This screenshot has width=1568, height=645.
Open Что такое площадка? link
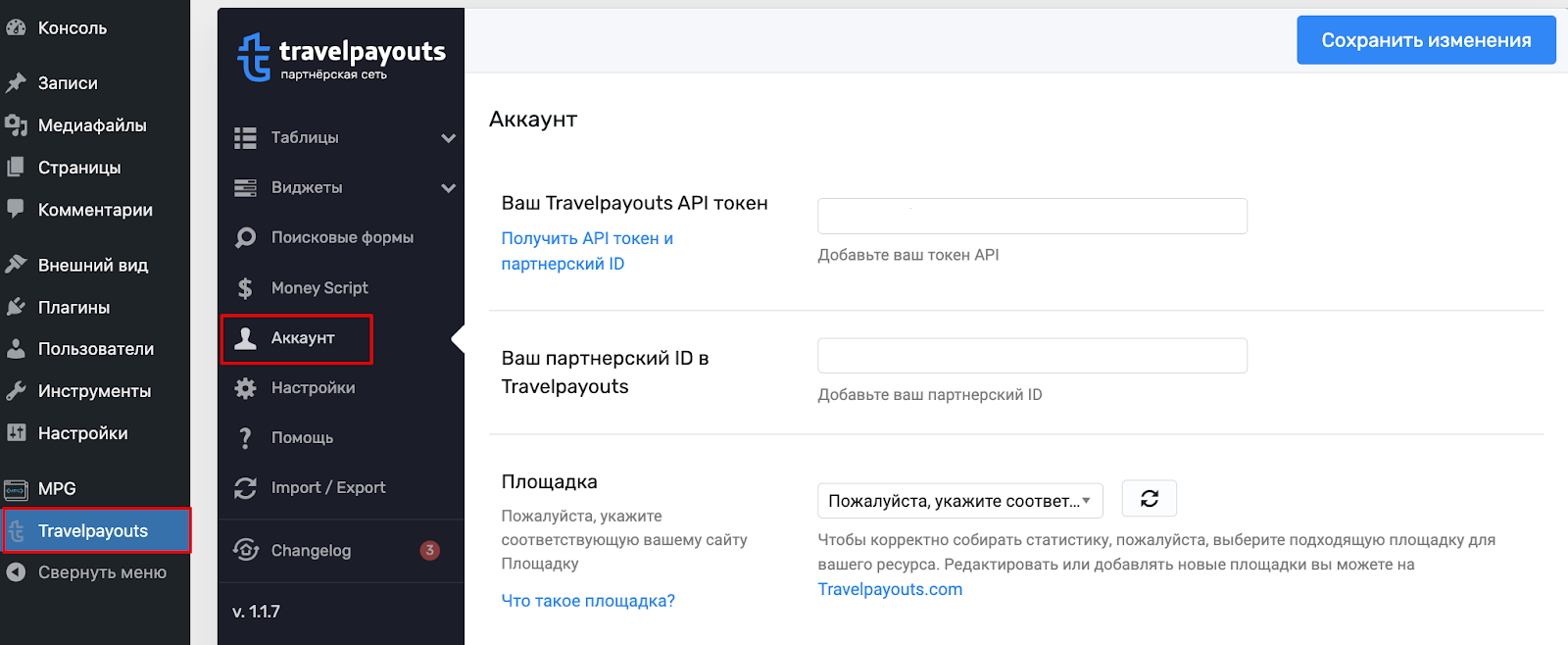coord(588,601)
